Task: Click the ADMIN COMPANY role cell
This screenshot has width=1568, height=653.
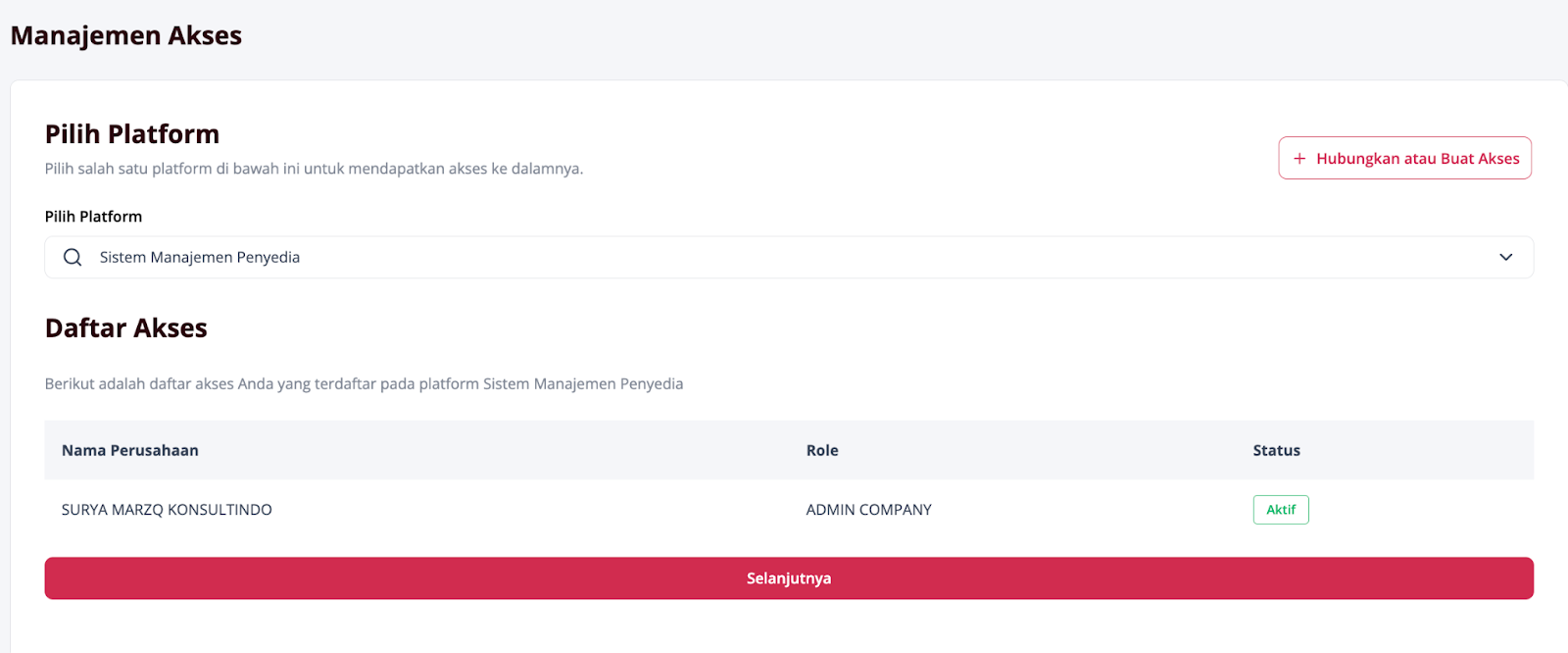Action: point(868,510)
